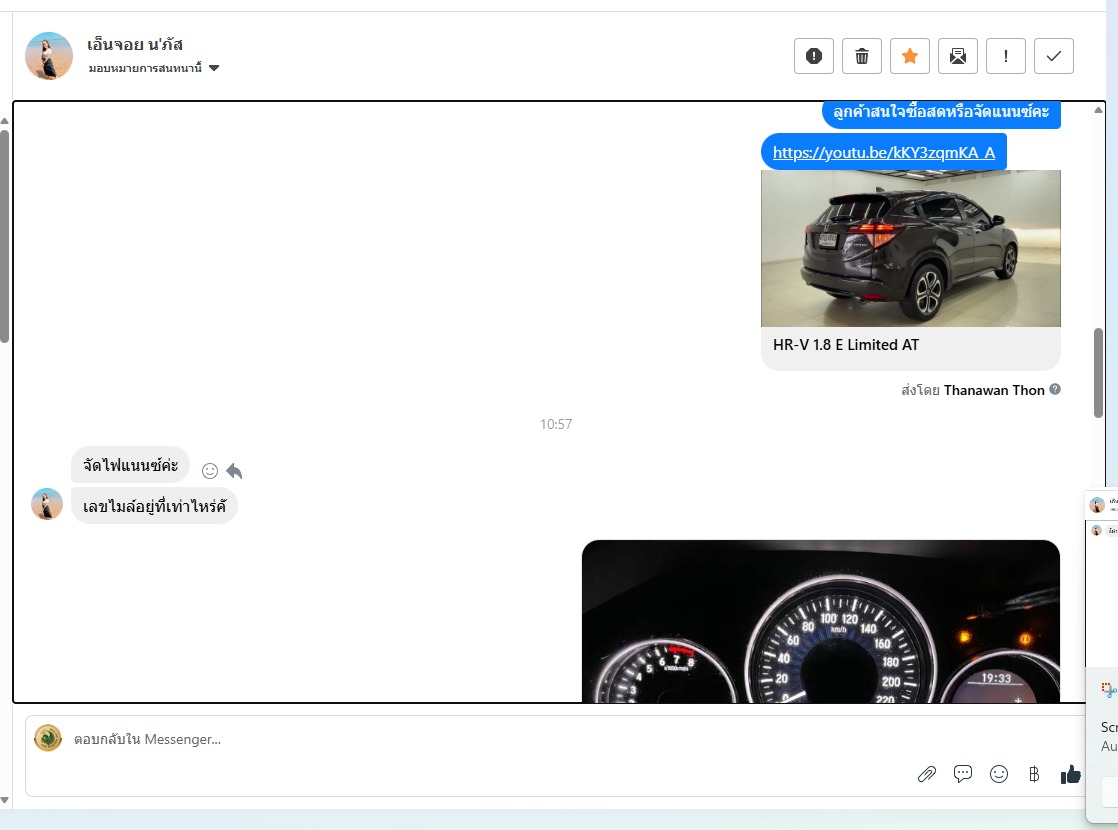Viewport: 1118px width, 830px height.
Task: Send a thumbs-up like
Action: click(x=1070, y=774)
